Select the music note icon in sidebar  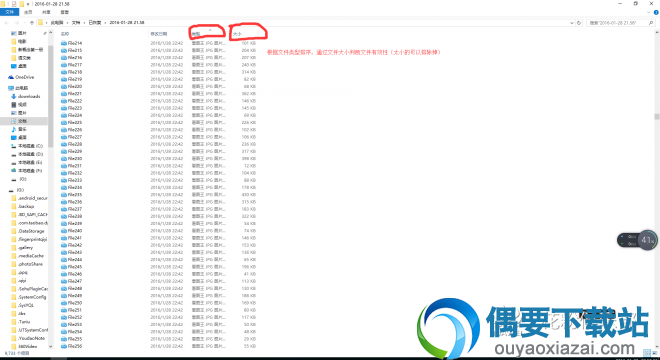click(x=13, y=129)
